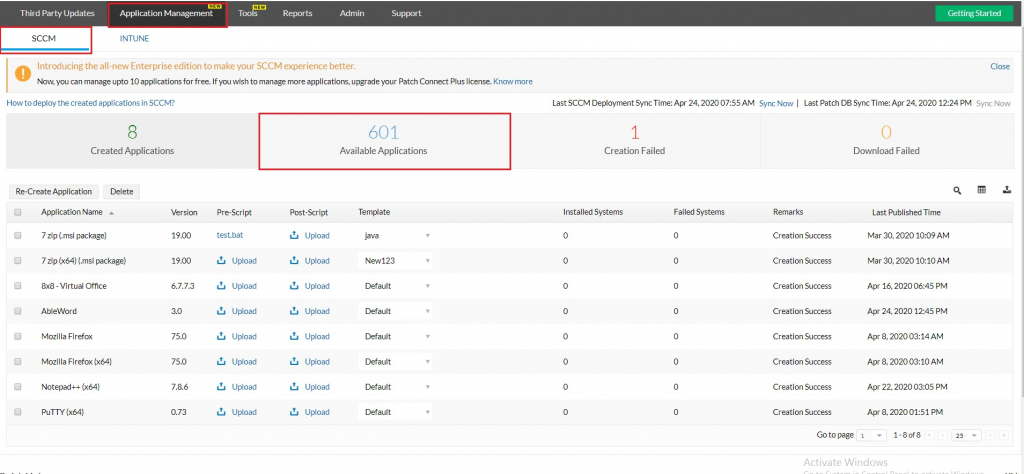Open the New123 template dropdown
The image size is (1024, 474).
pos(395,261)
